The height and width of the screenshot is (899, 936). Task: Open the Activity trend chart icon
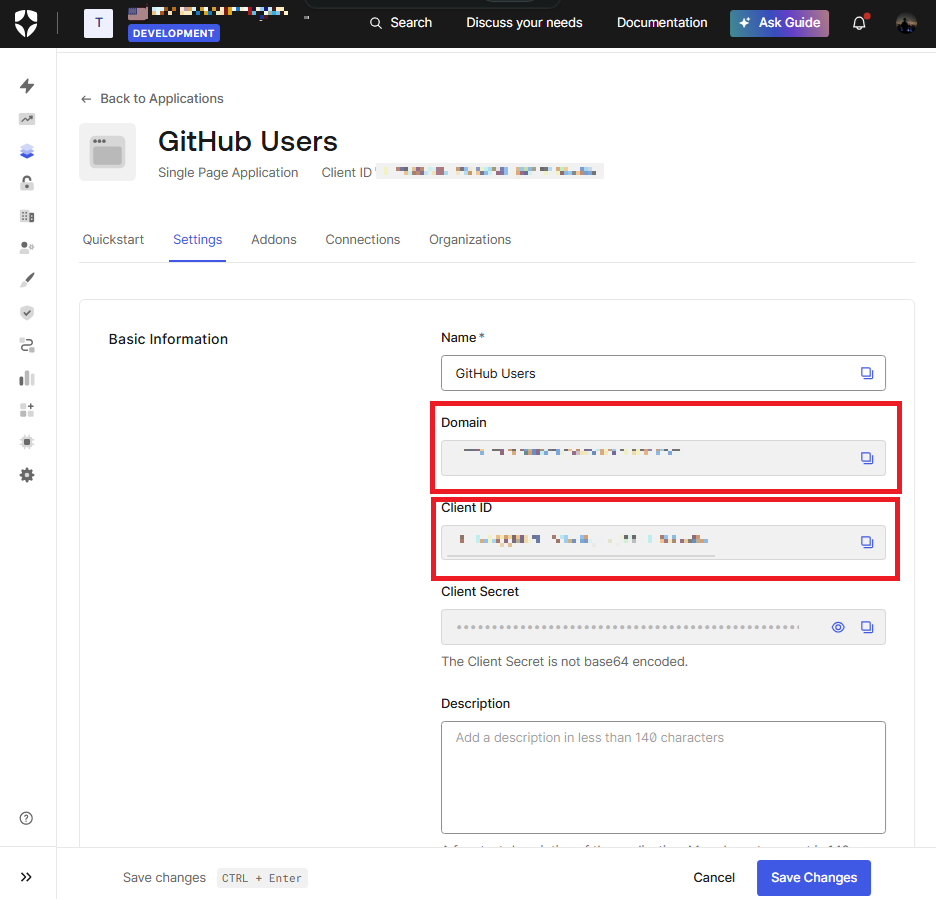point(27,119)
